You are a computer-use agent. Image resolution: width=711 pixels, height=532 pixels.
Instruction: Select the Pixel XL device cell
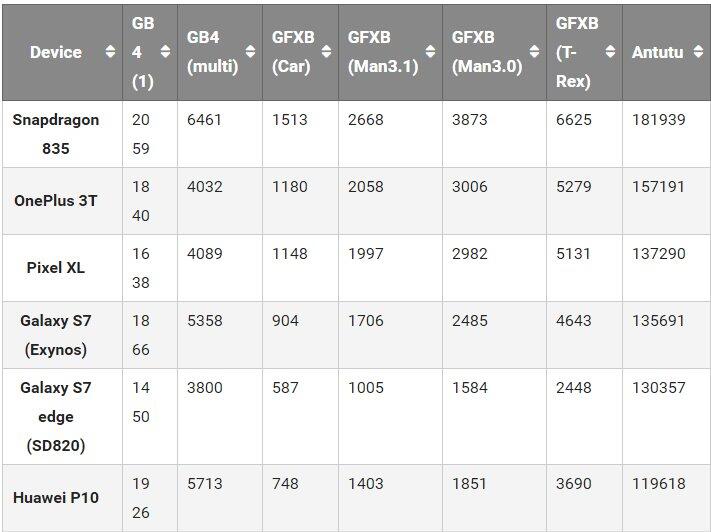point(56,268)
